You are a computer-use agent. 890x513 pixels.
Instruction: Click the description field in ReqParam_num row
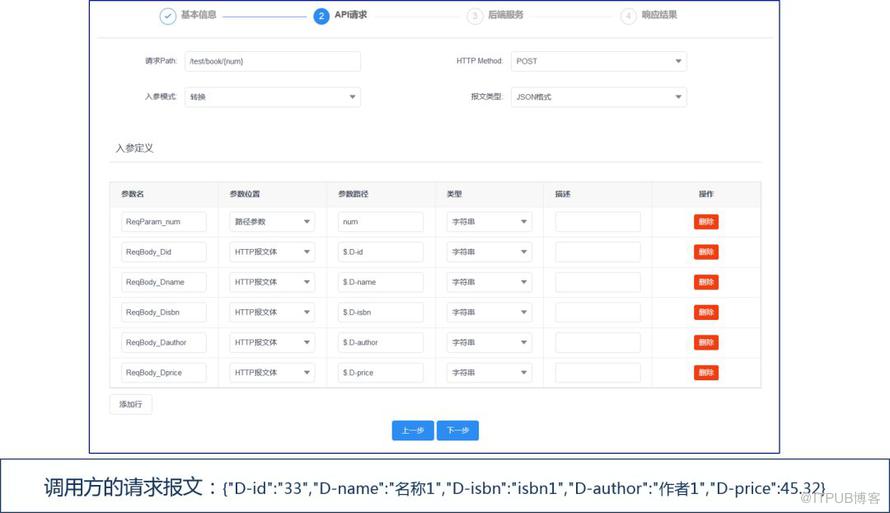[x=598, y=222]
